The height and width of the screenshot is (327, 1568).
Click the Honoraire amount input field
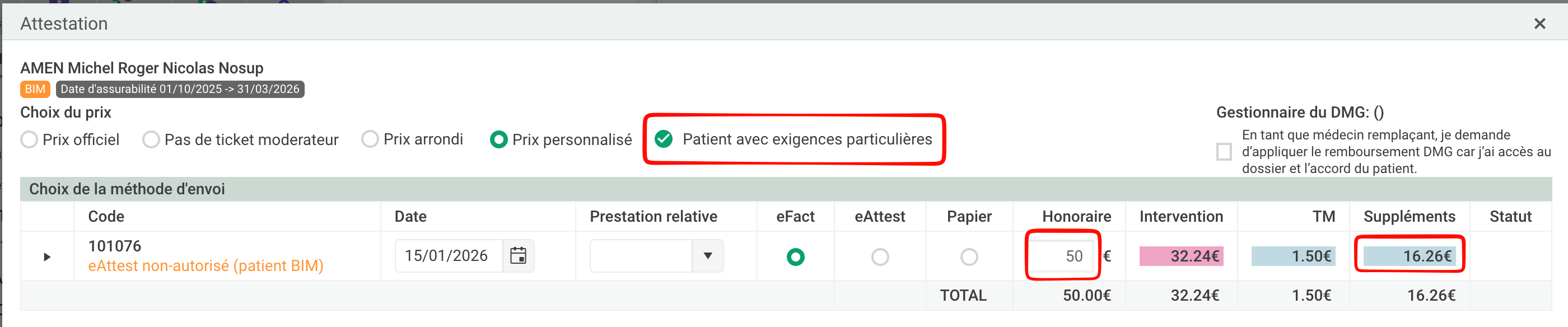(x=1063, y=256)
